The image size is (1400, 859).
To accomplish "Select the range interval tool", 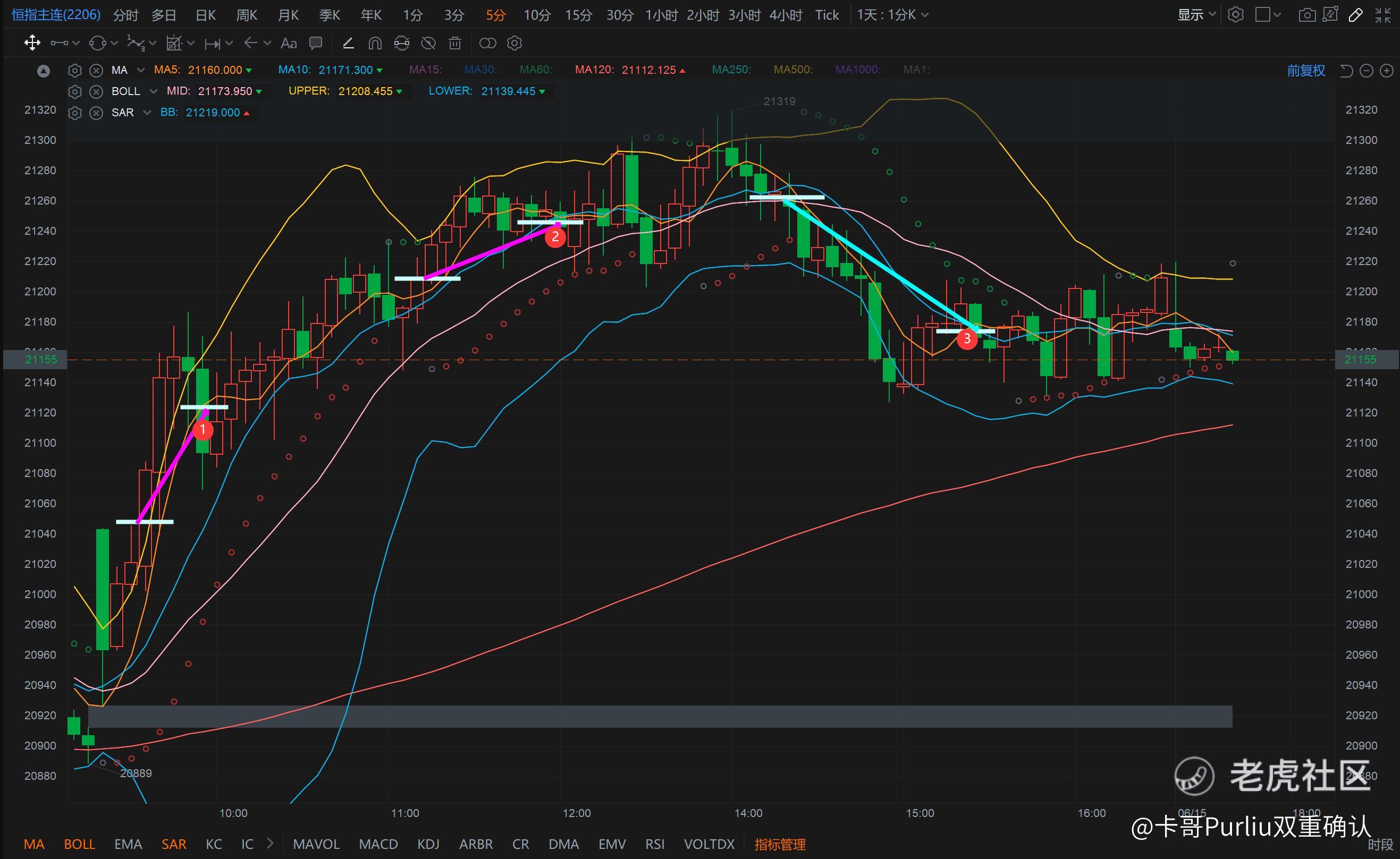I will point(213,43).
